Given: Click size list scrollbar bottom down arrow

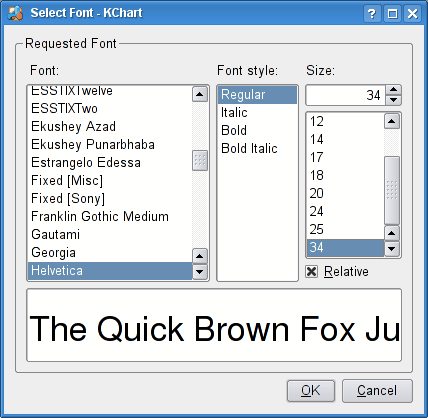Looking at the screenshot, I should pyautogui.click(x=392, y=248).
